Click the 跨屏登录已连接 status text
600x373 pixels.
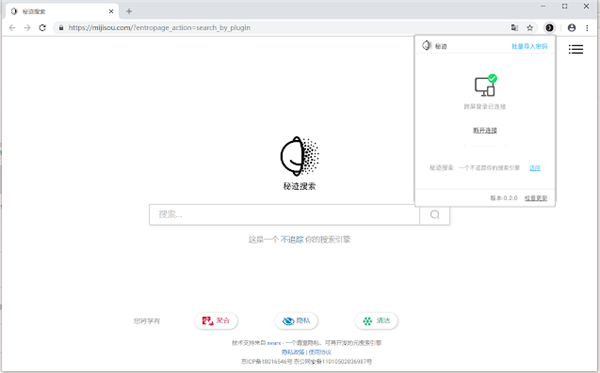click(485, 106)
